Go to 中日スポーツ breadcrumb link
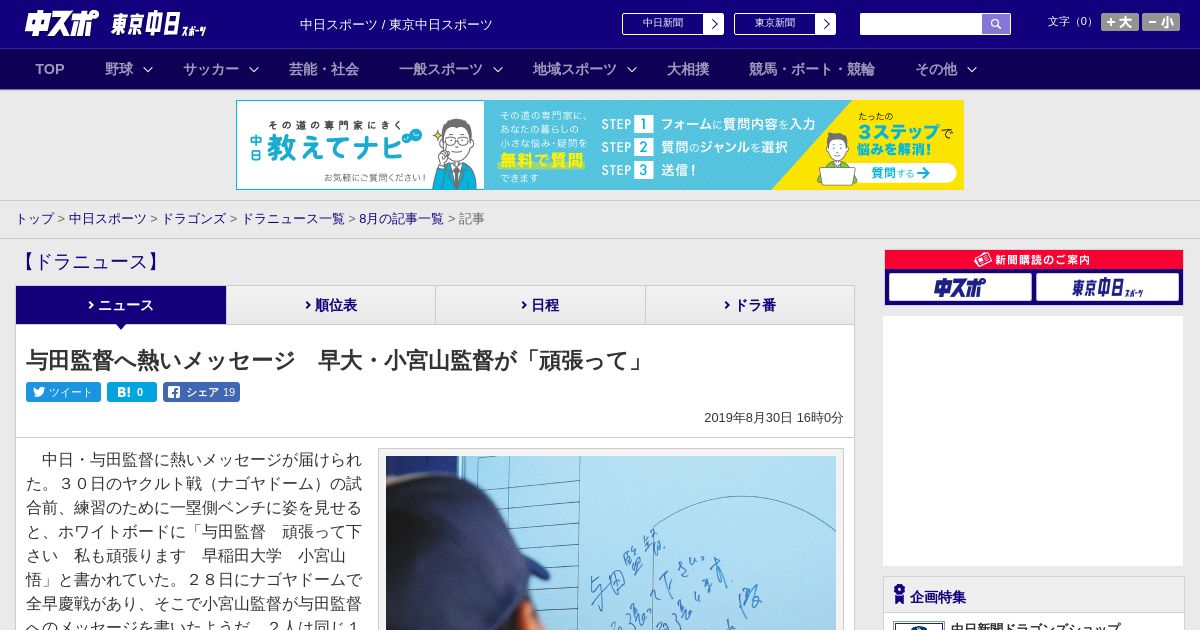The image size is (1200, 630). point(108,218)
